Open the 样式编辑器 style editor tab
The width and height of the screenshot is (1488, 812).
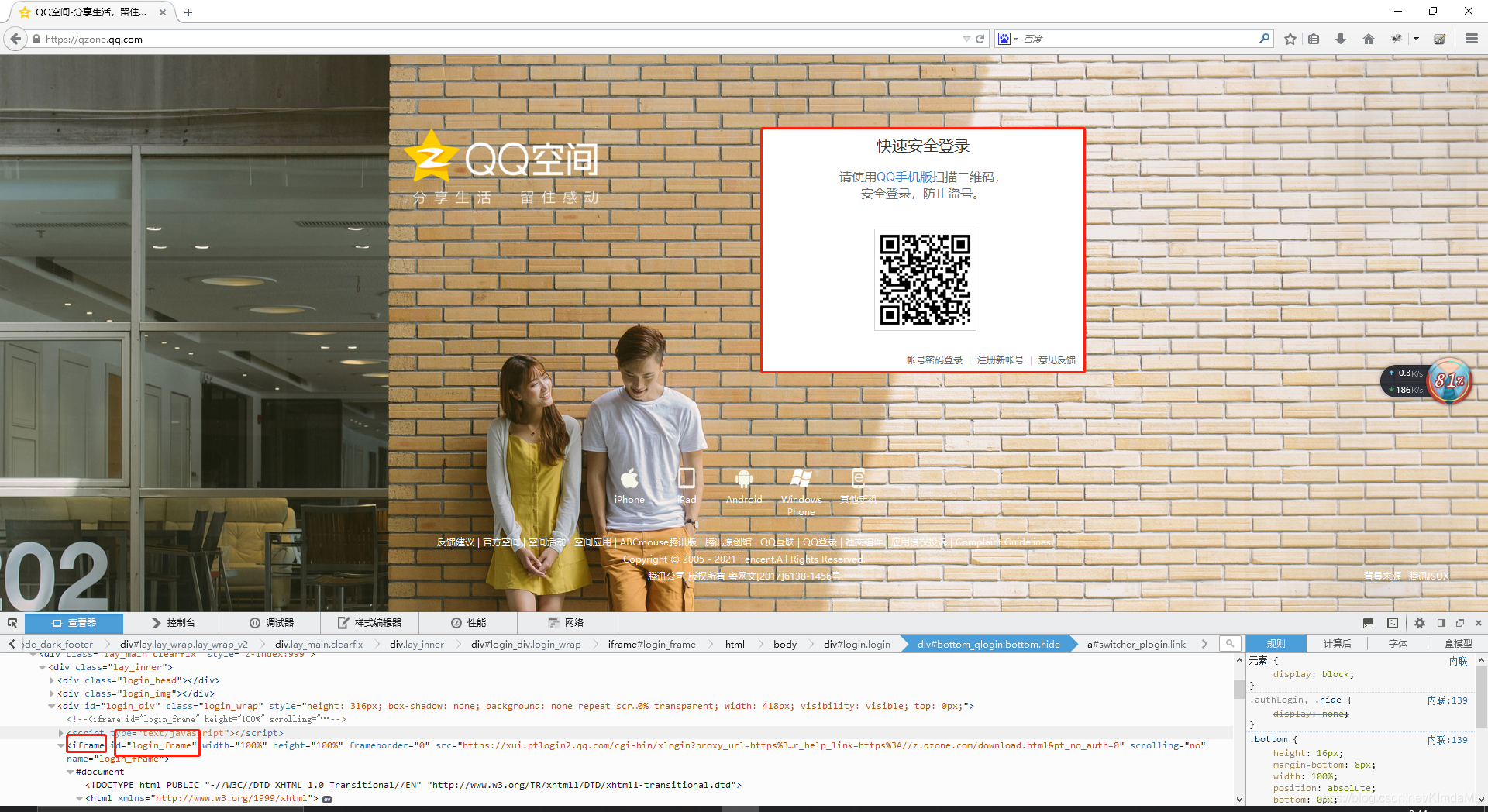pyautogui.click(x=370, y=623)
